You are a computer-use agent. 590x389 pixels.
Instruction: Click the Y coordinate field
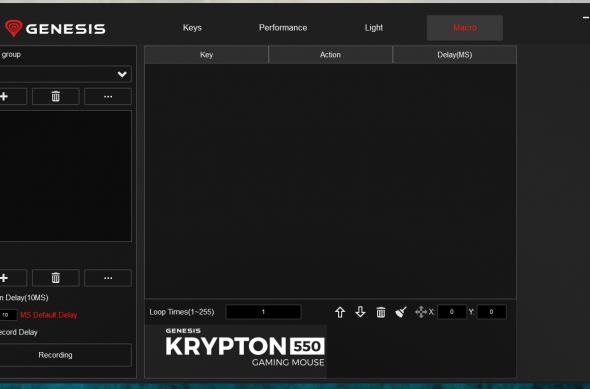point(491,312)
